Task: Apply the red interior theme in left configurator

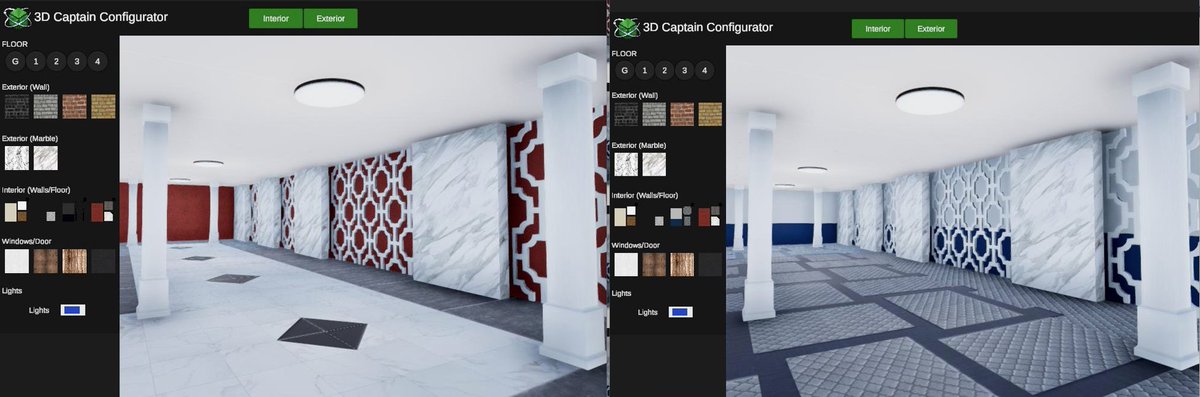Action: [x=103, y=212]
